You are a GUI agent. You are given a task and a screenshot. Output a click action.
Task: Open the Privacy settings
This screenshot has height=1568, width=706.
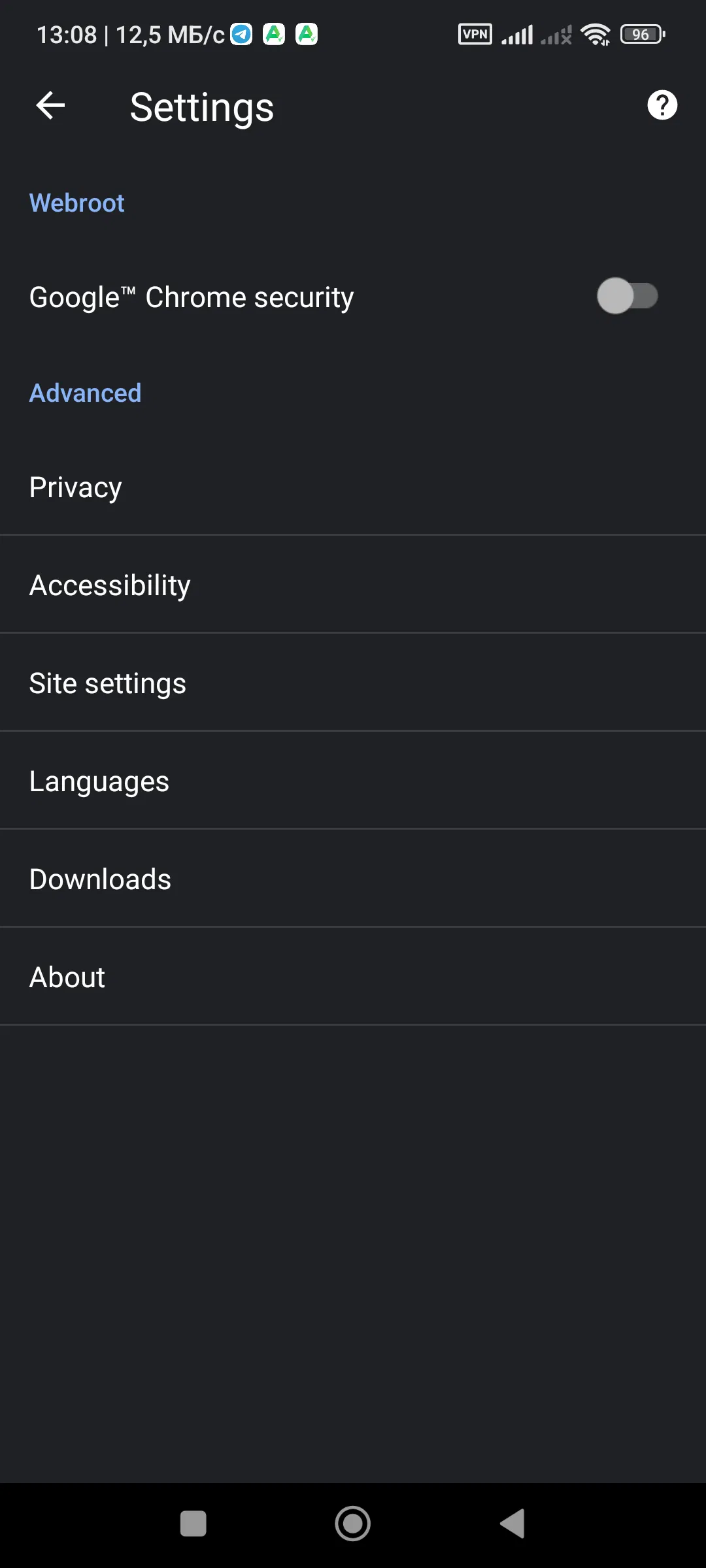pyautogui.click(x=76, y=487)
